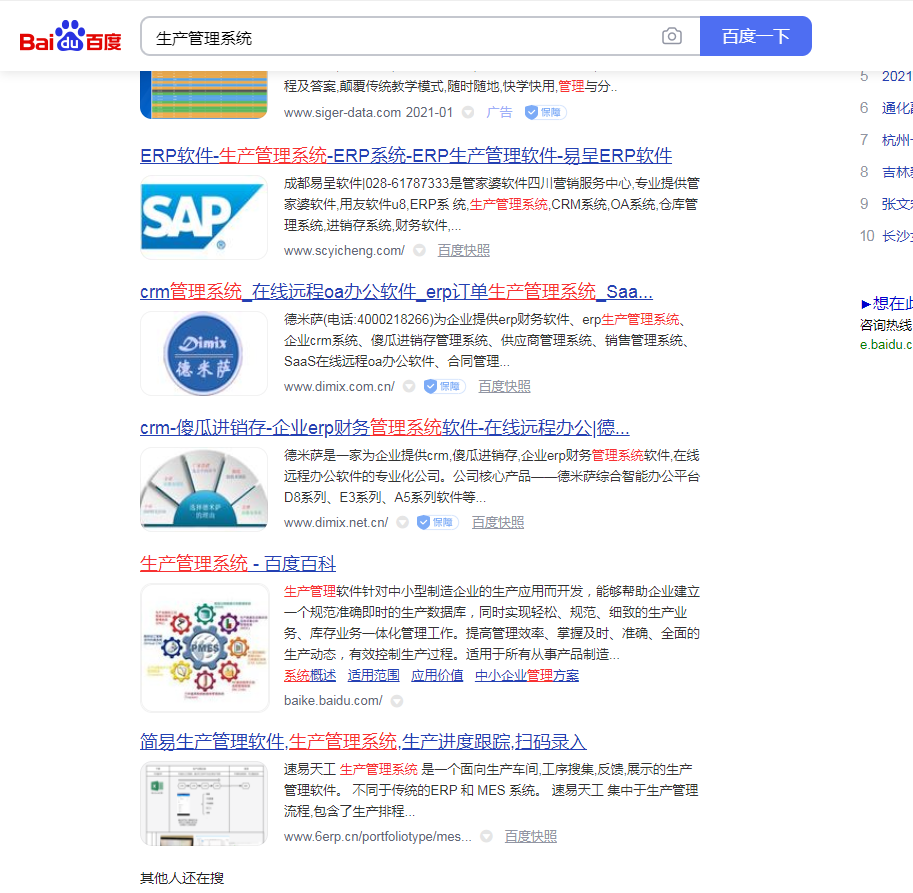This screenshot has height=893, width=913.
Task: Open the 中小企业管理方案 sub-link
Action: click(527, 675)
